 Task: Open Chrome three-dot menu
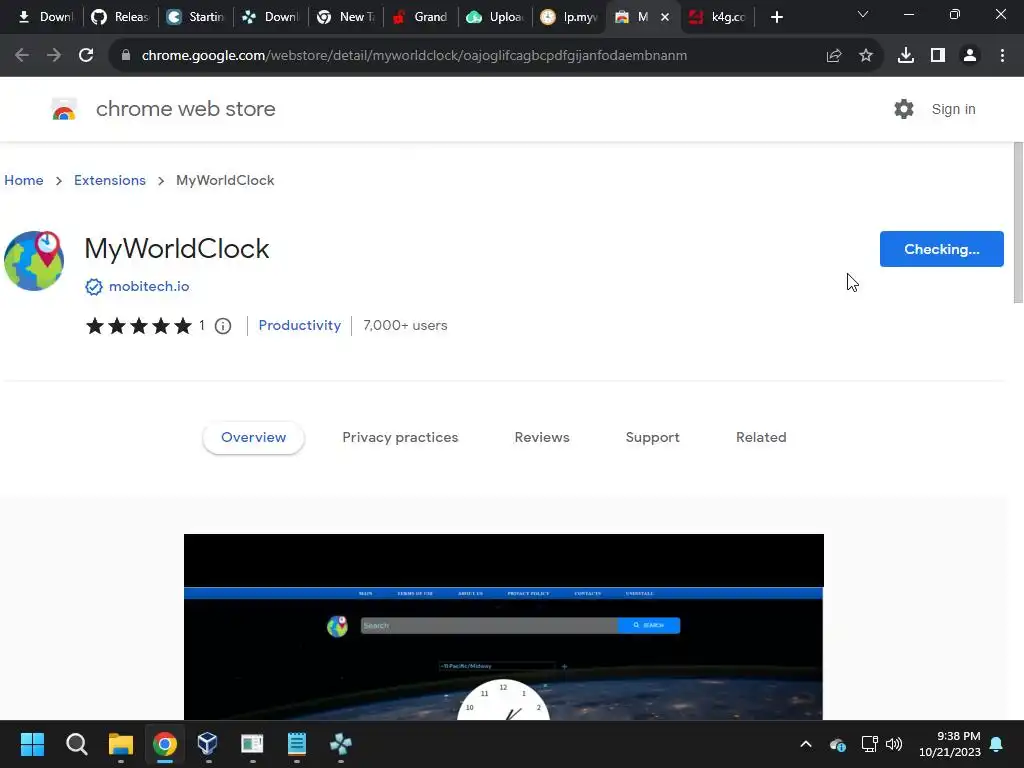click(x=1002, y=56)
